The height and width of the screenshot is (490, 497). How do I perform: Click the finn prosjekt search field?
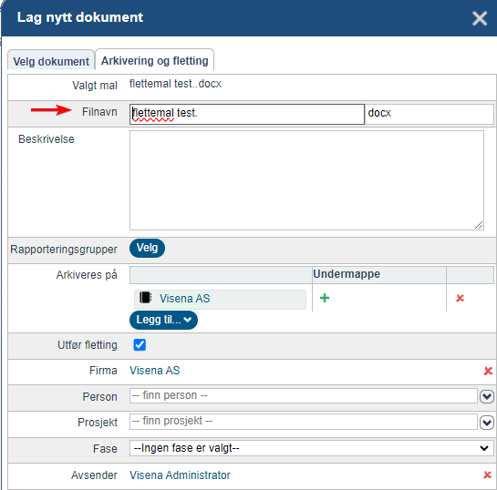pyautogui.click(x=303, y=421)
